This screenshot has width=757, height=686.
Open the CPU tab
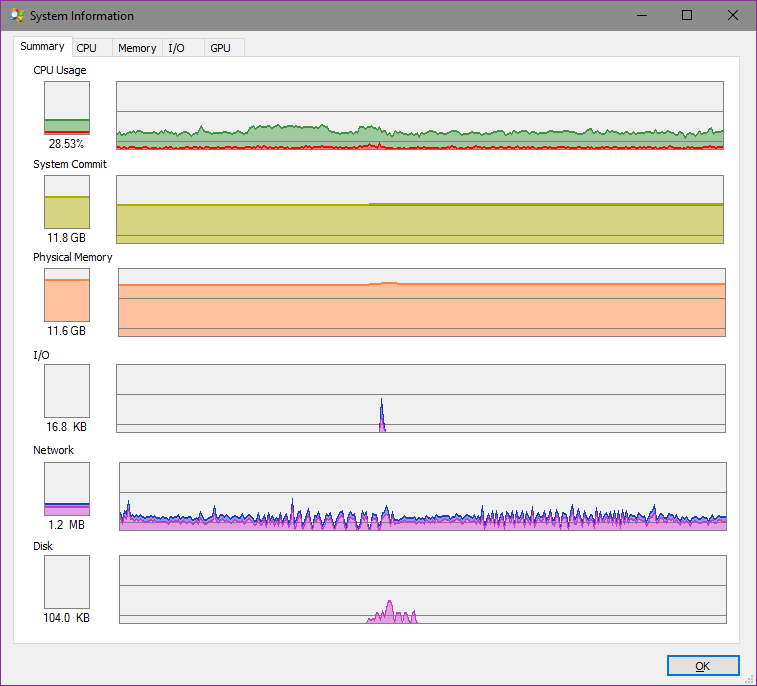(x=87, y=48)
